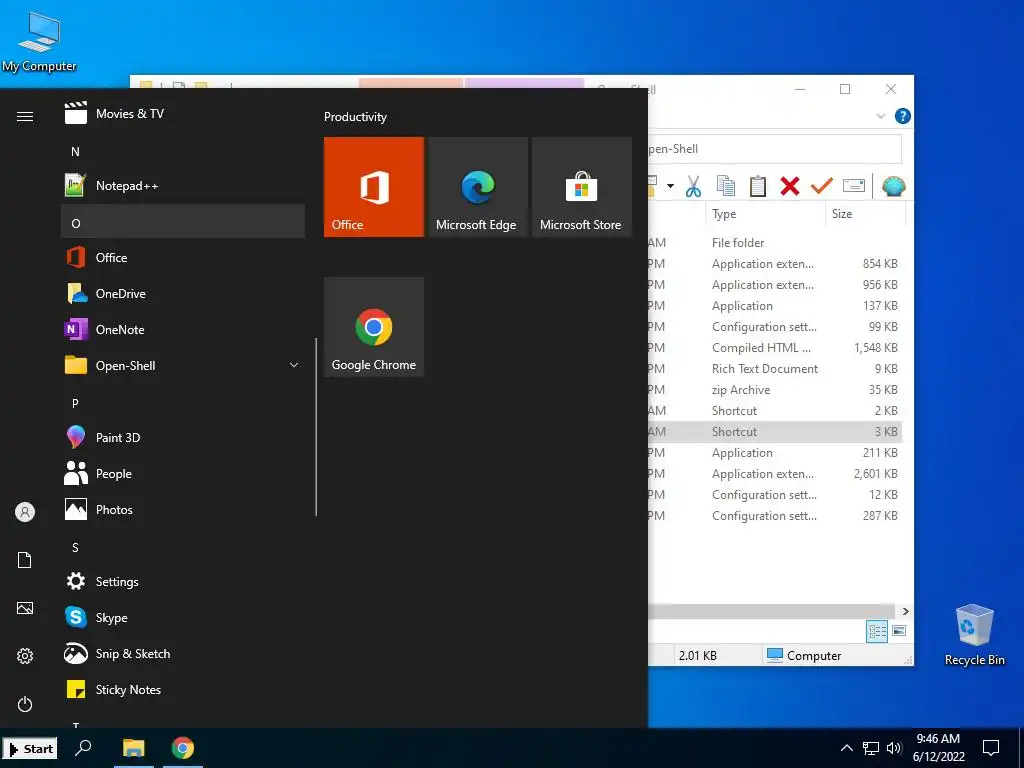Click Explorer horizontal scrollbar right arrow
Viewport: 1024px width, 768px height.
[906, 611]
